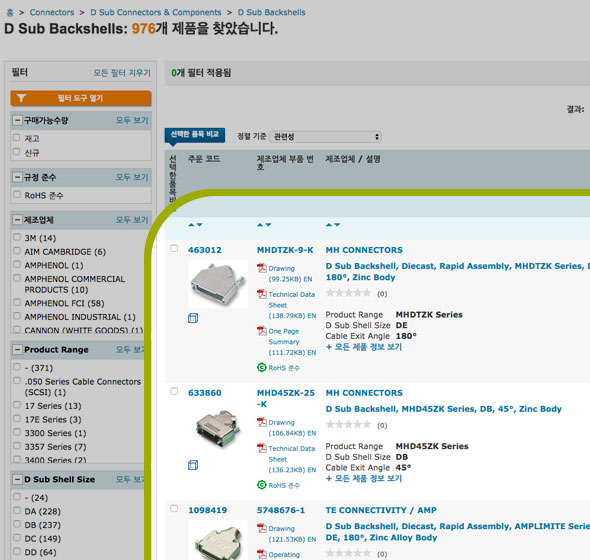Select product 463012 for comparison
The height and width of the screenshot is (560, 590).
[x=174, y=248]
